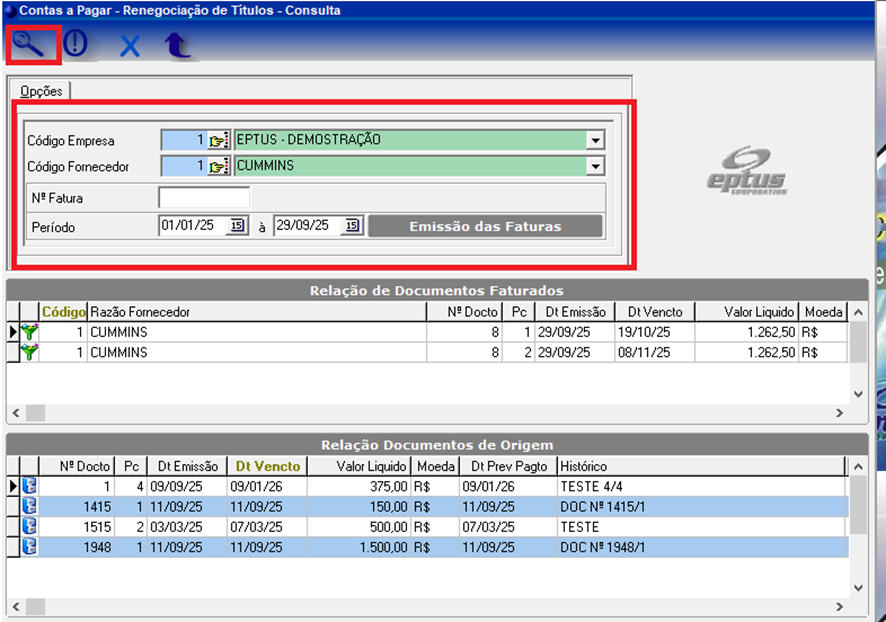Screen dimensions: 886x622
Task: Open calendar for Período end date
Action: [351, 226]
